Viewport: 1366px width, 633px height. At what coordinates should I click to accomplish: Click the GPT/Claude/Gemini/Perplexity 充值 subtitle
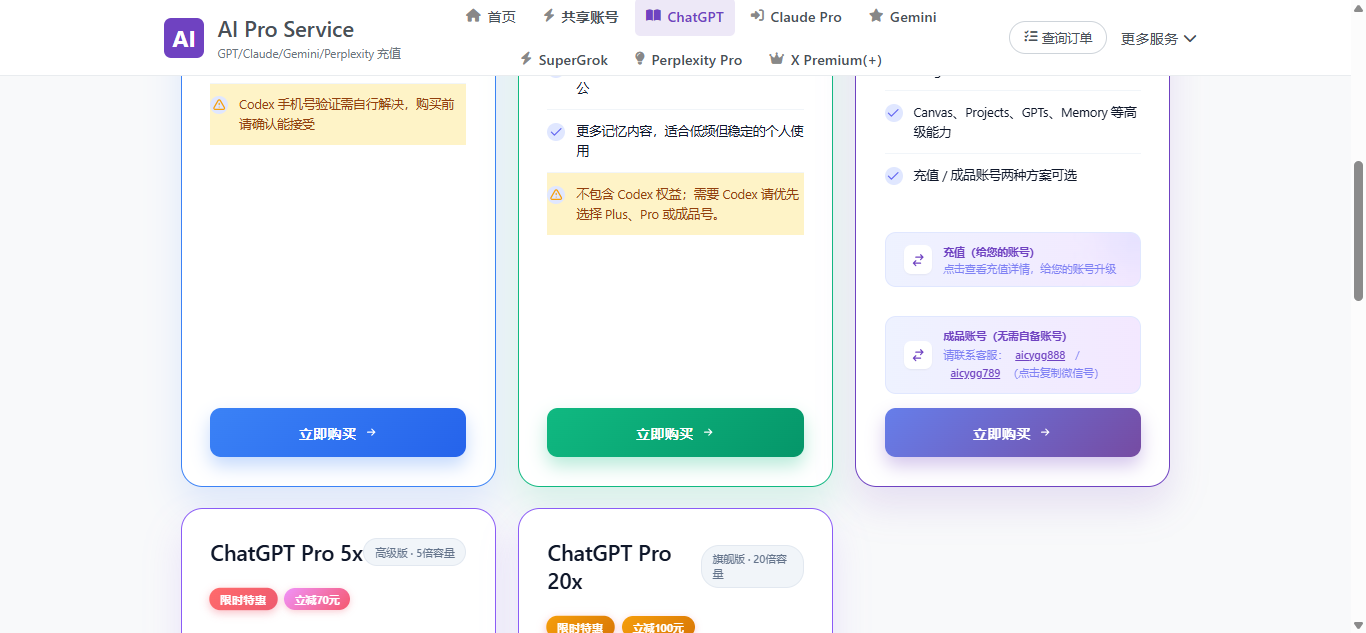click(309, 54)
